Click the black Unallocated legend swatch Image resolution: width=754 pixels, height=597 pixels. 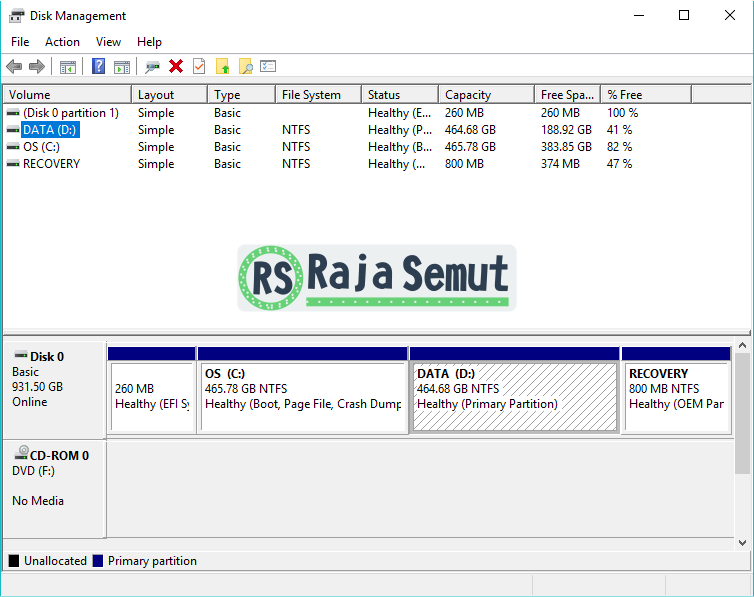[14, 561]
